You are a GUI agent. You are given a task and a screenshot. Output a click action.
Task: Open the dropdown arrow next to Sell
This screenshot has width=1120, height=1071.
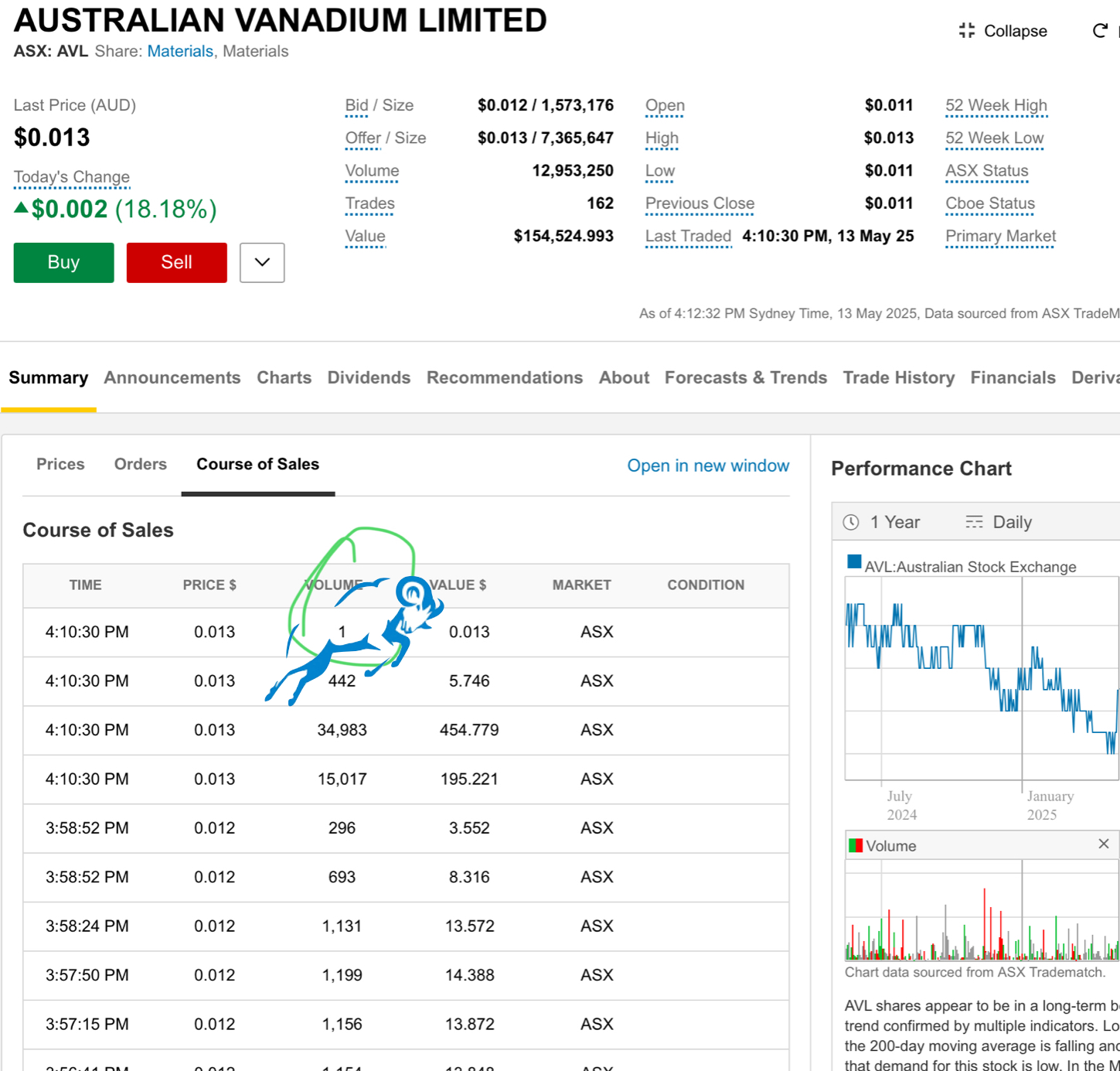(x=262, y=262)
